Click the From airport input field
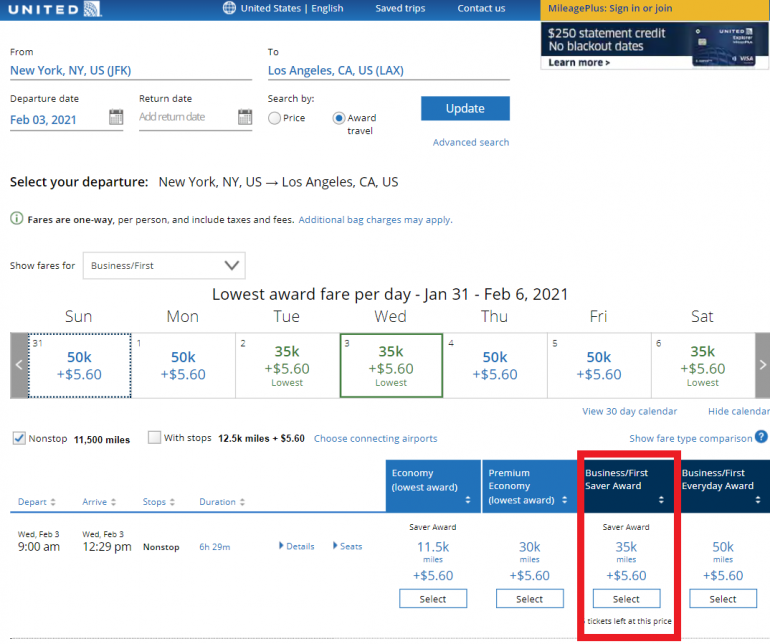Viewport: 770px width, 644px height. [x=130, y=71]
